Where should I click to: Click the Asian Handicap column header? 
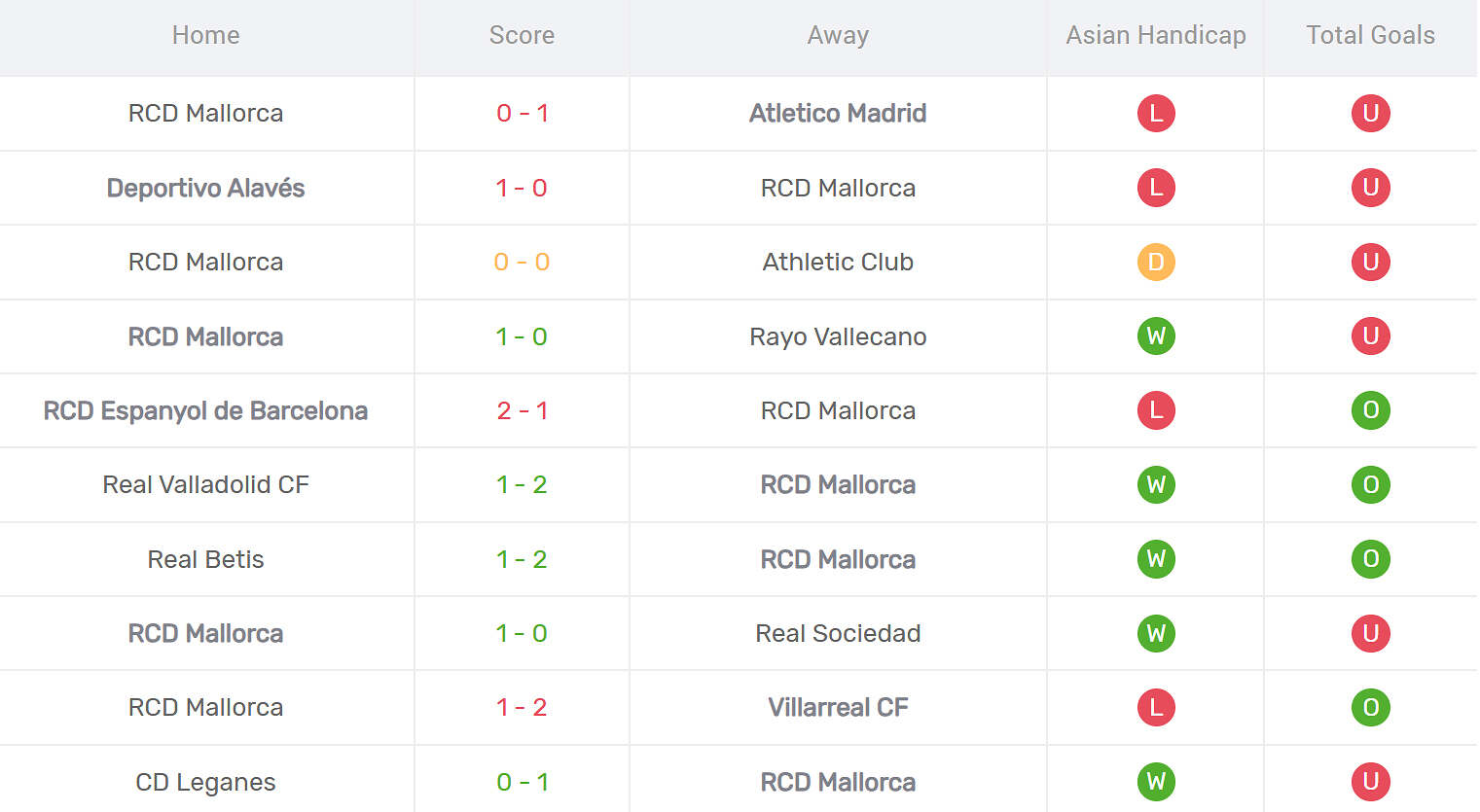coord(1156,35)
